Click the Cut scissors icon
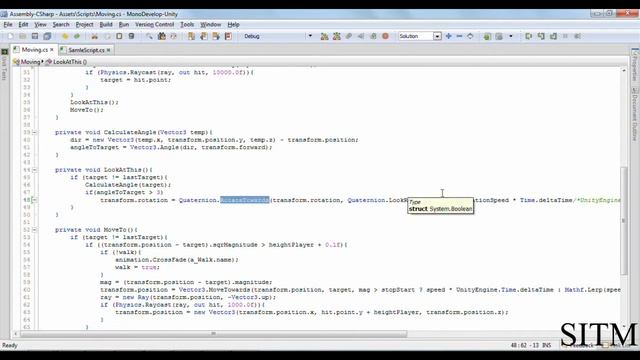This screenshot has height=360, width=640. (x=95, y=36)
